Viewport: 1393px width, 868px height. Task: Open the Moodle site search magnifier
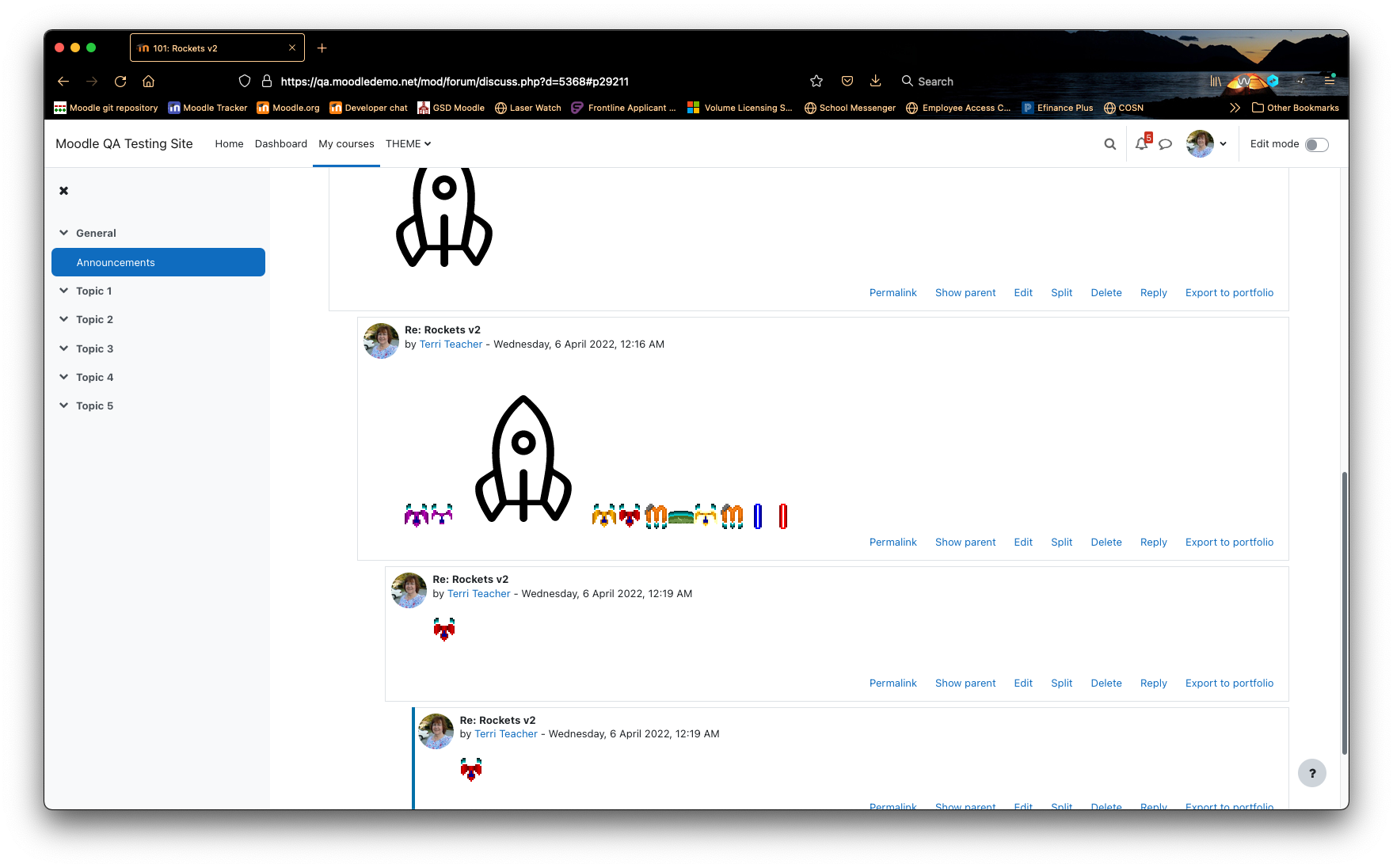pyautogui.click(x=1109, y=144)
